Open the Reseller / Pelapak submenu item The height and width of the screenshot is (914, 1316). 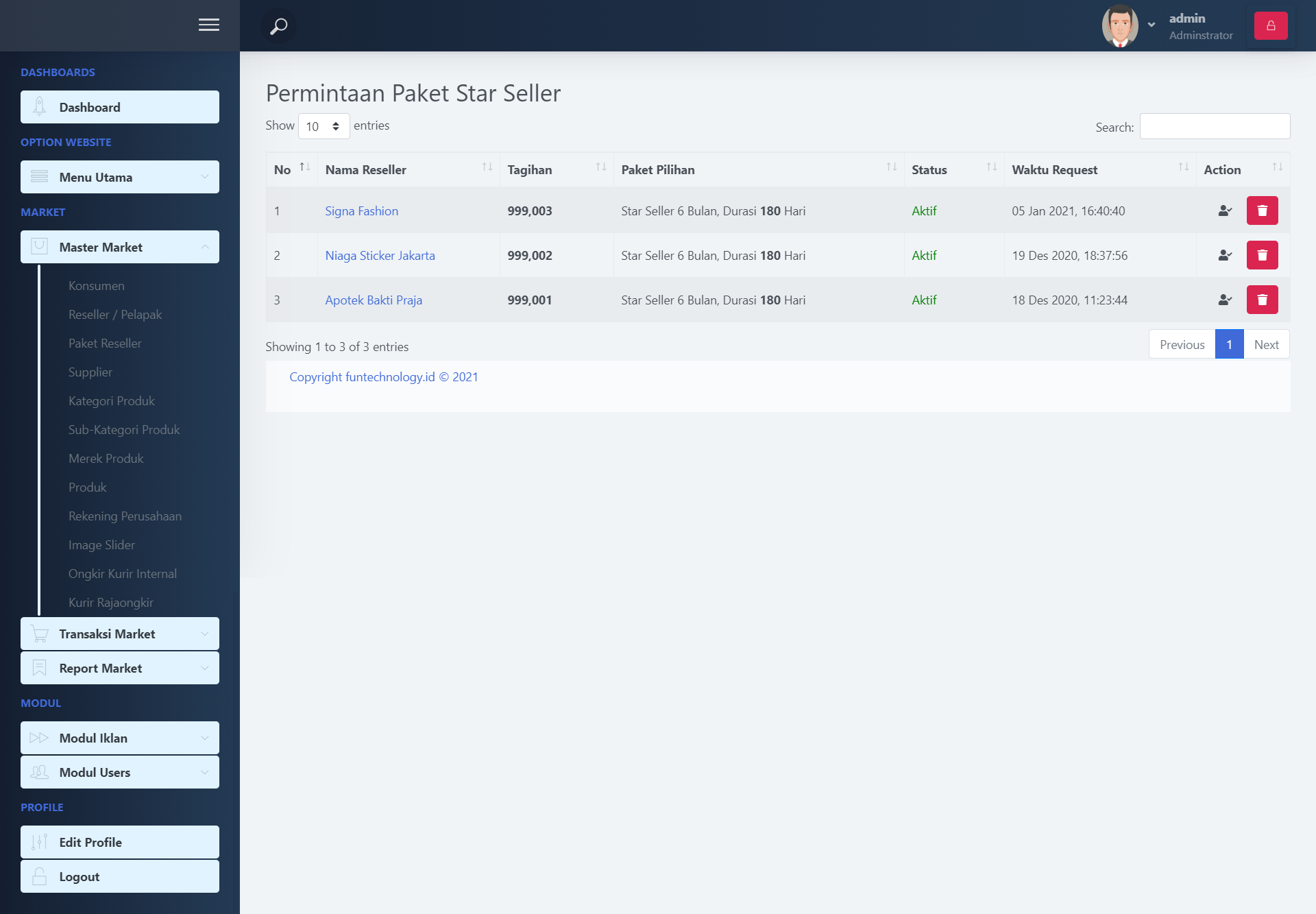point(115,315)
